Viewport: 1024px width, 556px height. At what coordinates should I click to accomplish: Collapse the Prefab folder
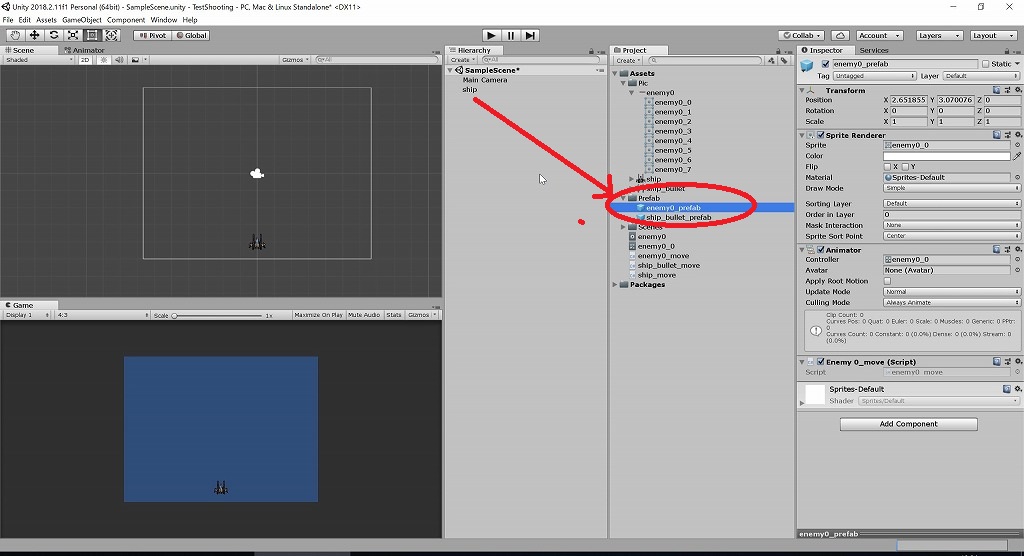[x=624, y=198]
